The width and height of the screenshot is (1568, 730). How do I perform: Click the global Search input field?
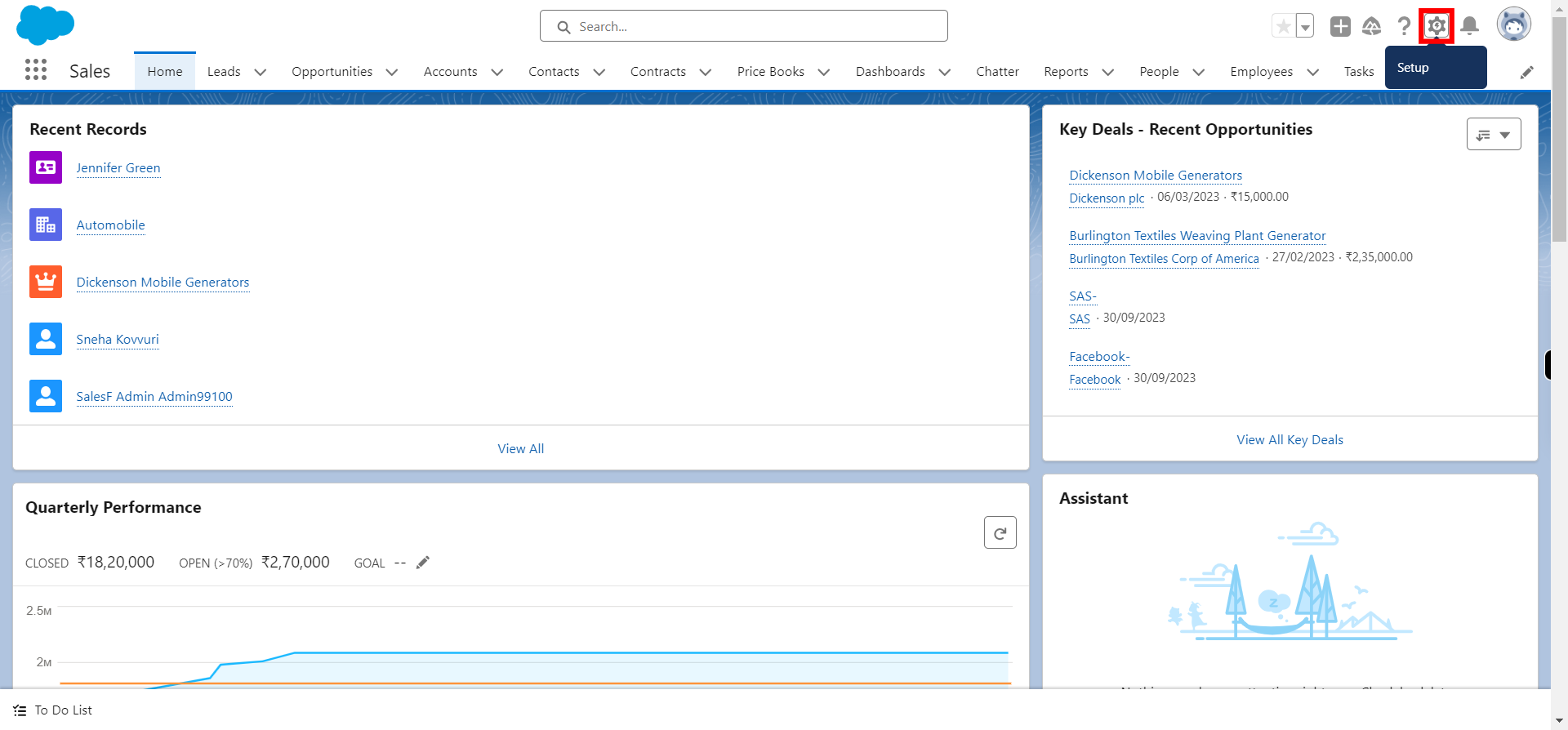(x=743, y=26)
